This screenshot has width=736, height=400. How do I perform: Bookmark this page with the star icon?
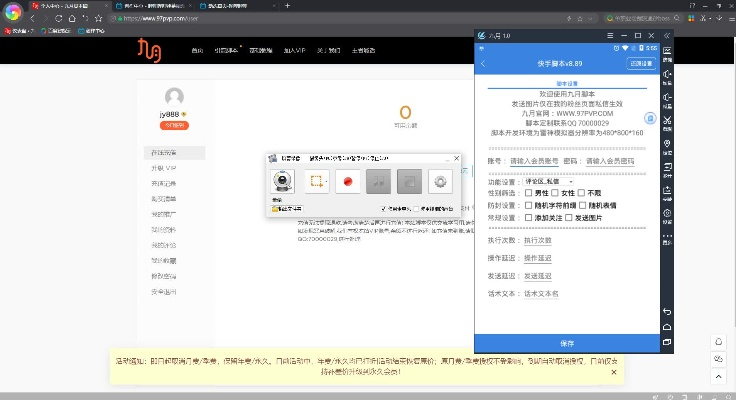click(x=98, y=18)
